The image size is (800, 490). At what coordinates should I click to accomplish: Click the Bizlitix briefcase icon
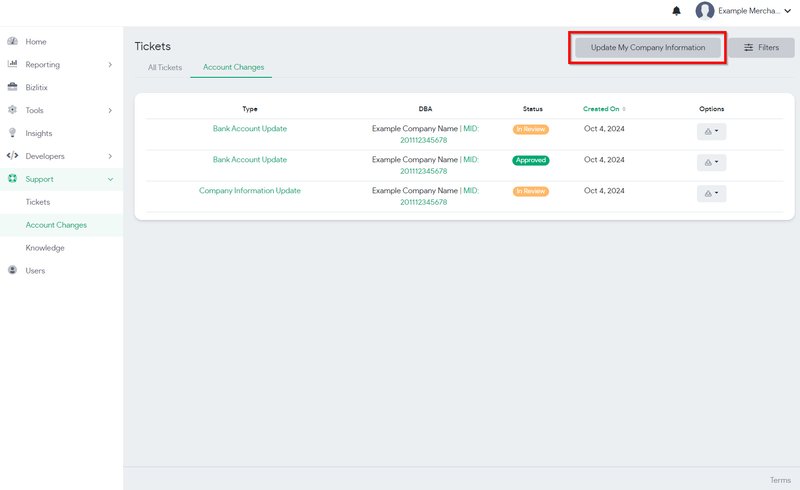pyautogui.click(x=13, y=87)
